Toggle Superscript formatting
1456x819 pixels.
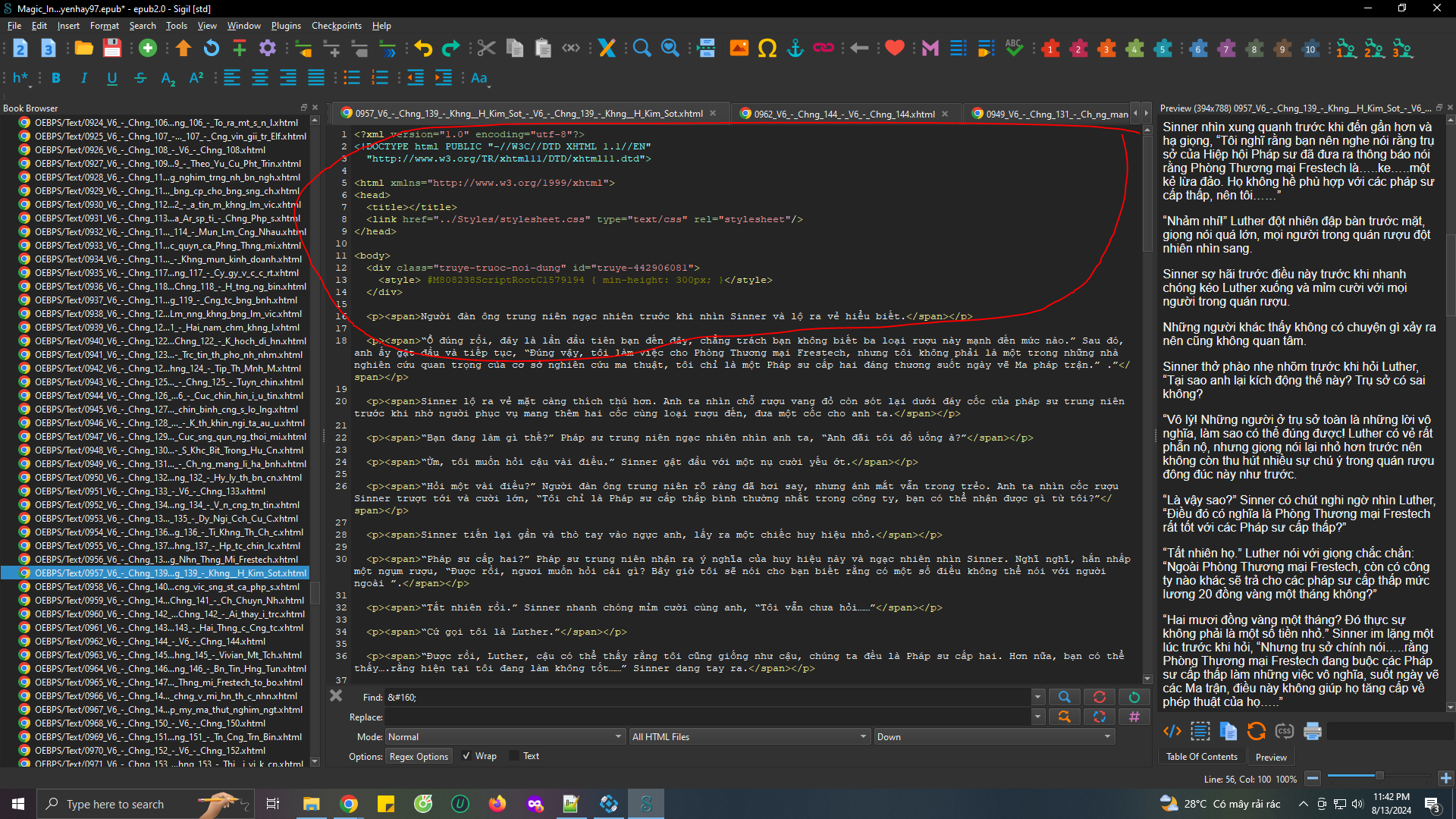(x=196, y=78)
